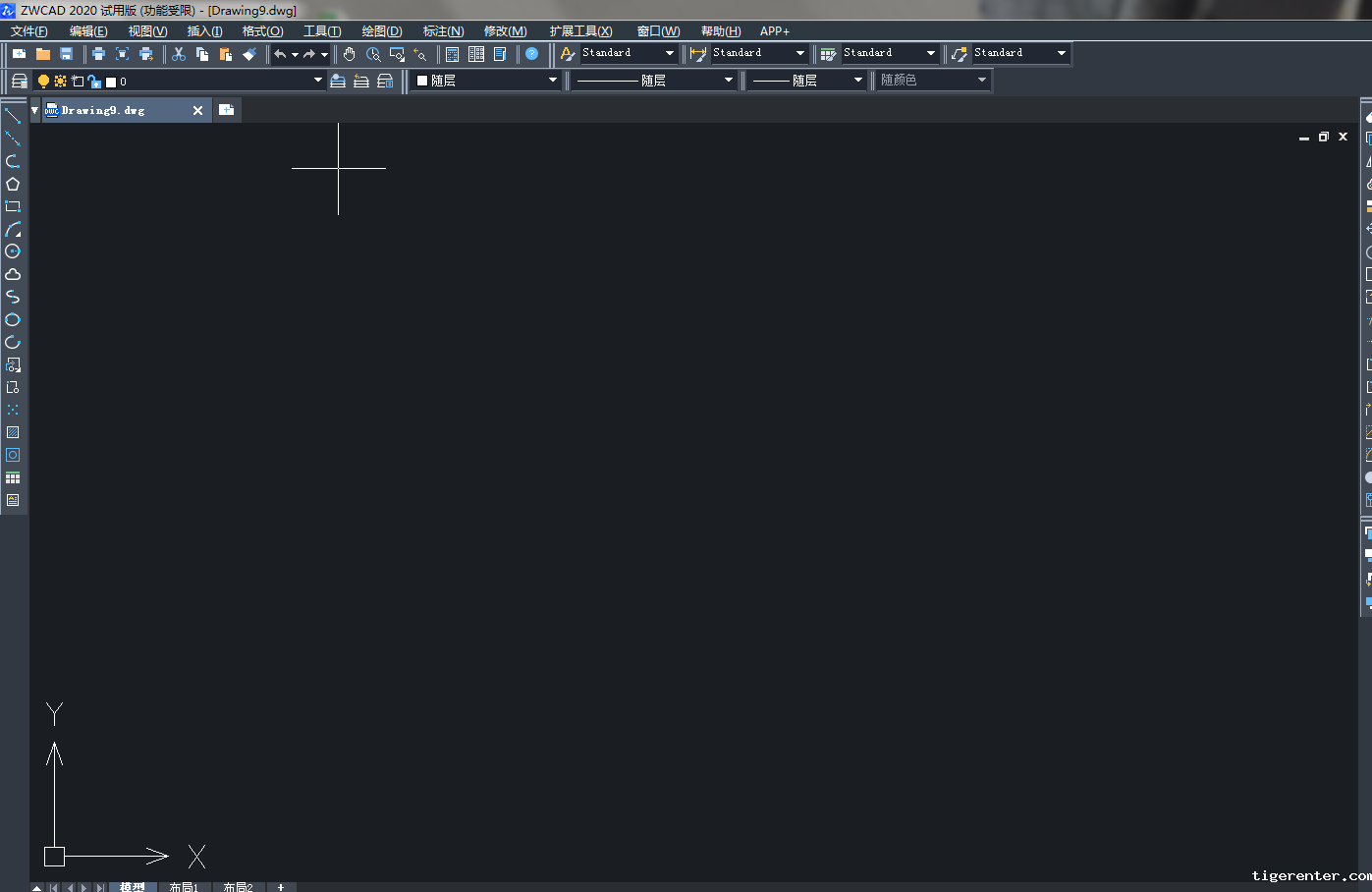The image size is (1372, 892).
Task: Click the Pan hand tool icon
Action: (350, 54)
